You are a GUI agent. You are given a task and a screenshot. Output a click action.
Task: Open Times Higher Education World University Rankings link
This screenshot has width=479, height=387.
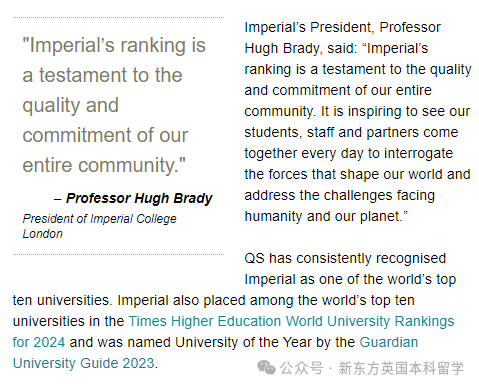coord(291,321)
